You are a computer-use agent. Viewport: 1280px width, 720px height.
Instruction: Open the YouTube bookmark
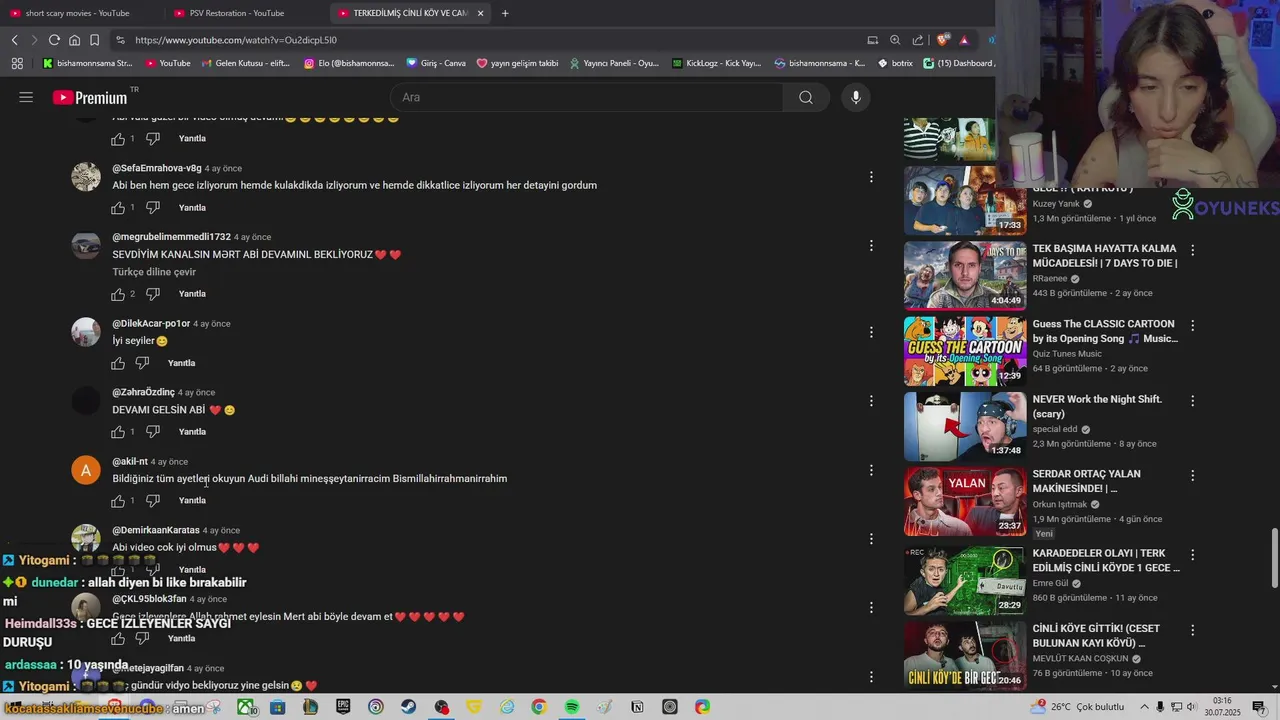[x=168, y=63]
